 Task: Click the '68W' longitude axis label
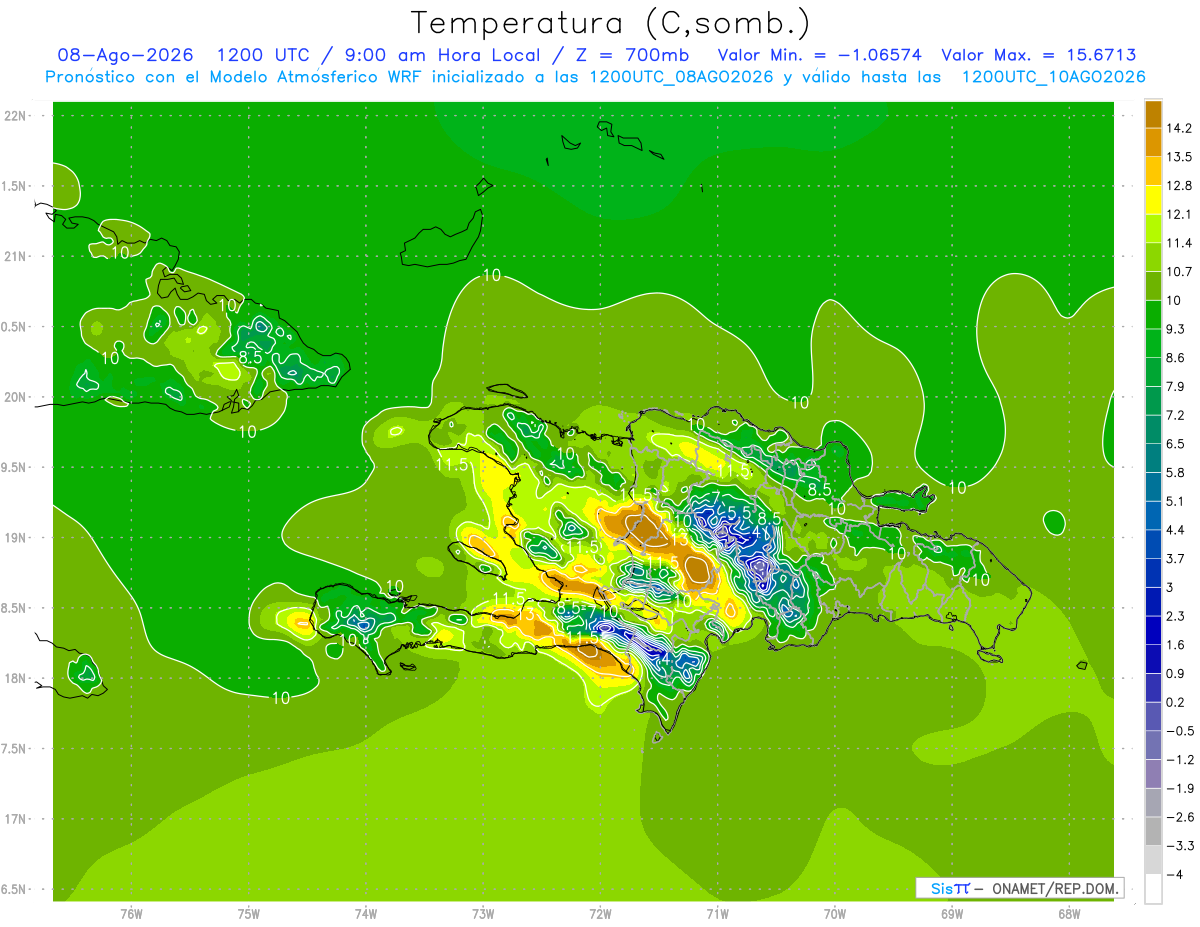point(1069,913)
